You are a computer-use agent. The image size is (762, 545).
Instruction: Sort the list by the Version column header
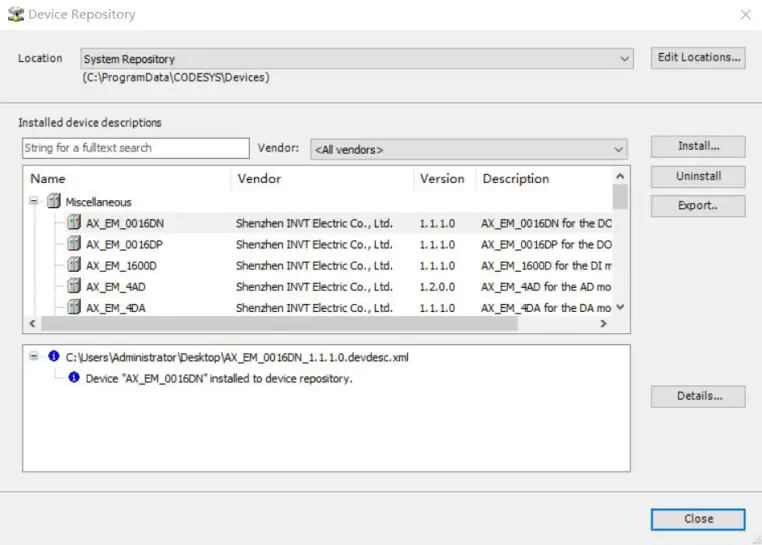445,179
